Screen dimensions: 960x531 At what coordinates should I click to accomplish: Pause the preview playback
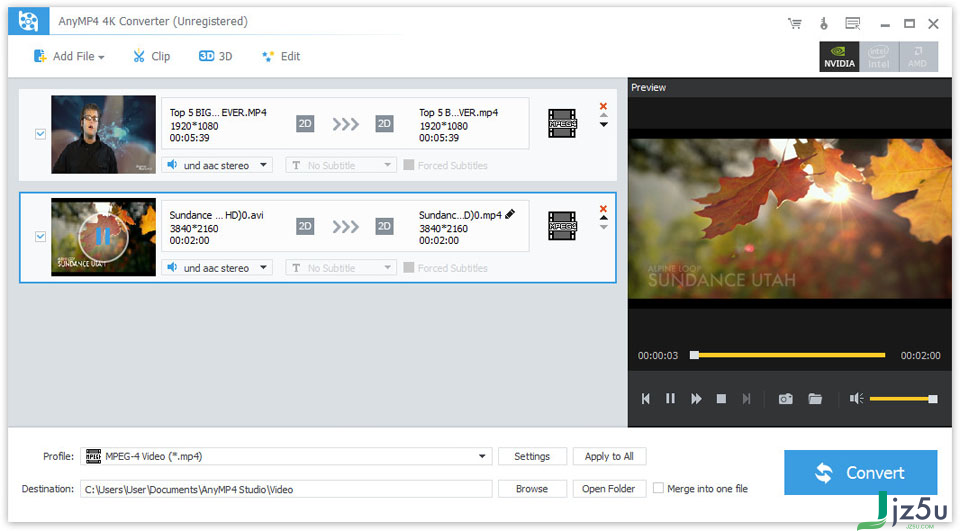point(670,399)
